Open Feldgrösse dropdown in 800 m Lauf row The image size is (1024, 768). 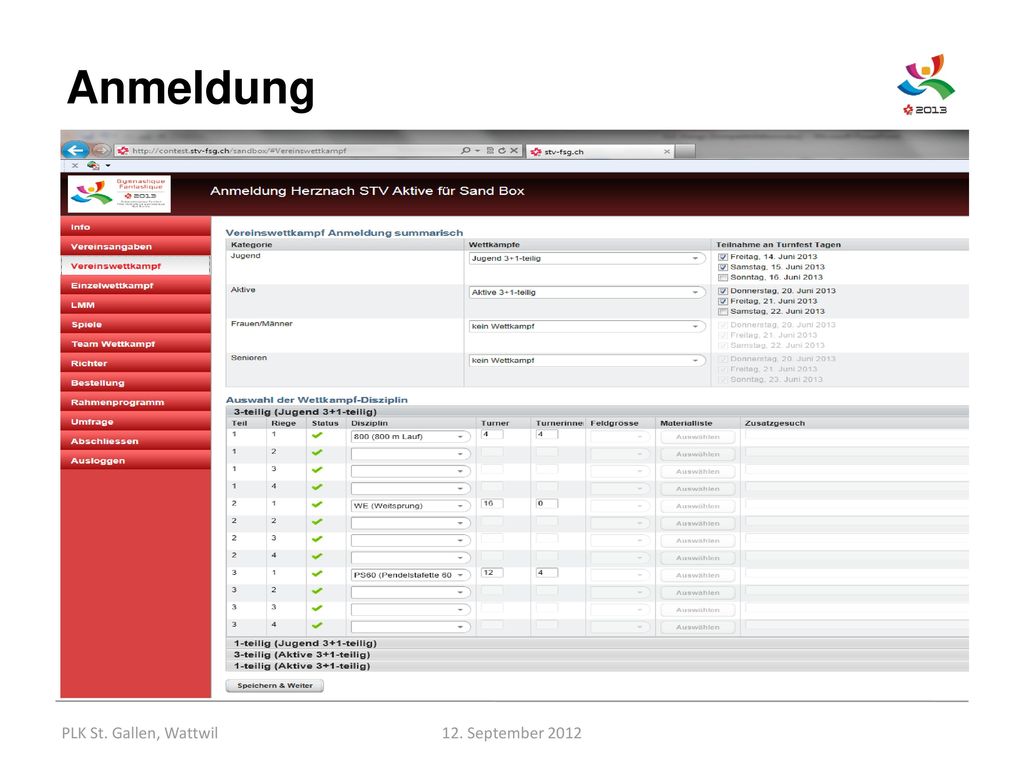click(620, 437)
